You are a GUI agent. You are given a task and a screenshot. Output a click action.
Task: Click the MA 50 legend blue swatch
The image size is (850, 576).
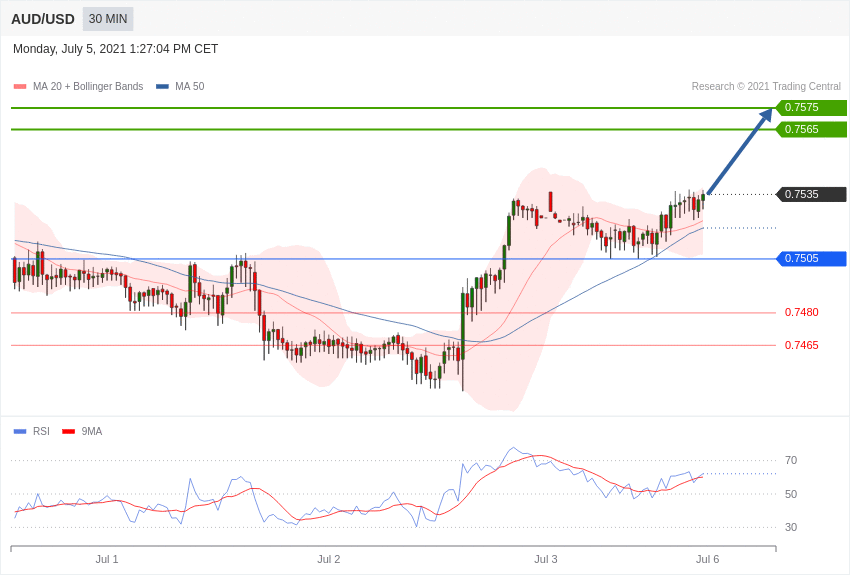click(162, 87)
